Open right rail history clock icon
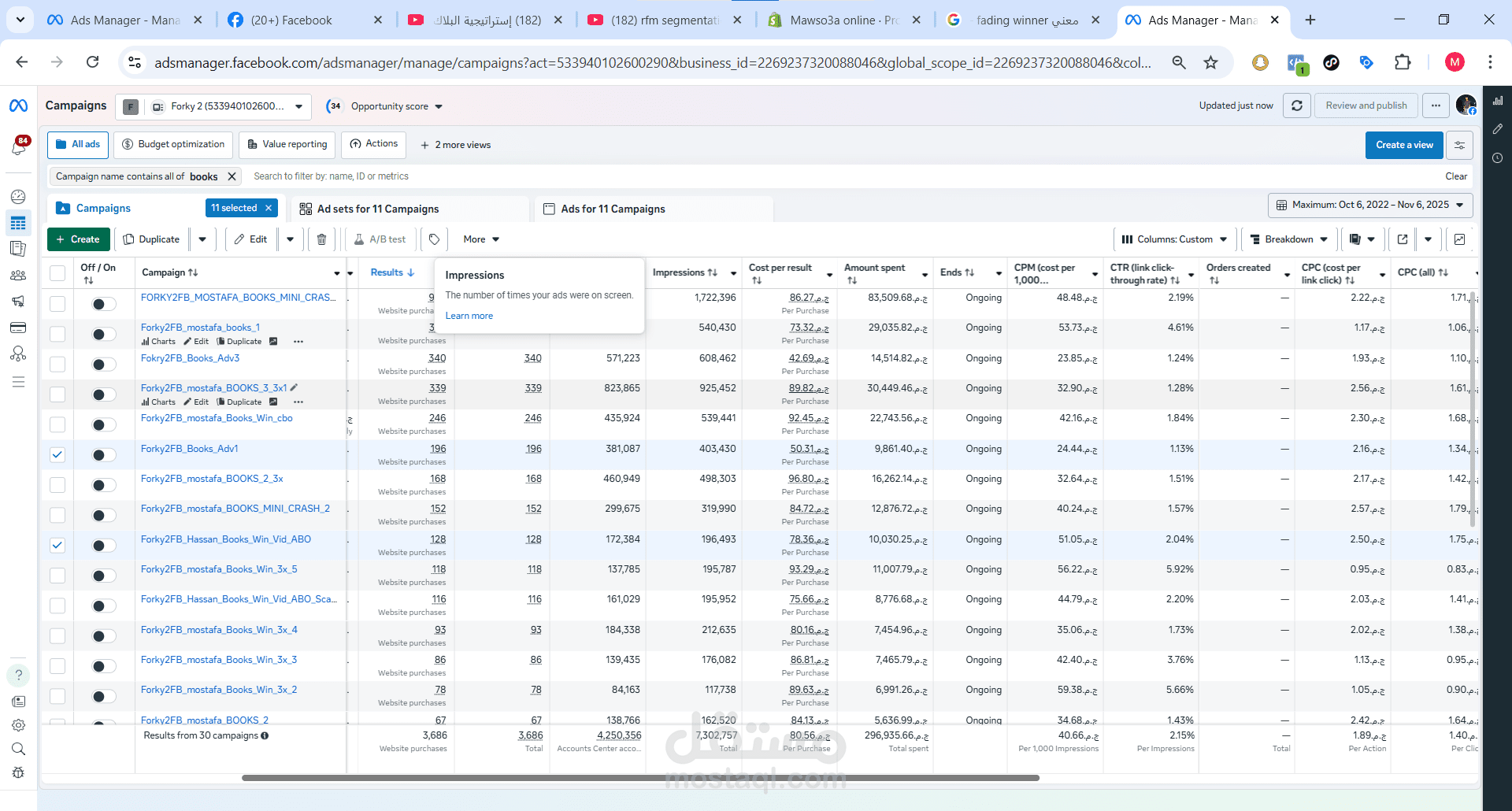Viewport: 1512px width, 811px height. pyautogui.click(x=1498, y=158)
